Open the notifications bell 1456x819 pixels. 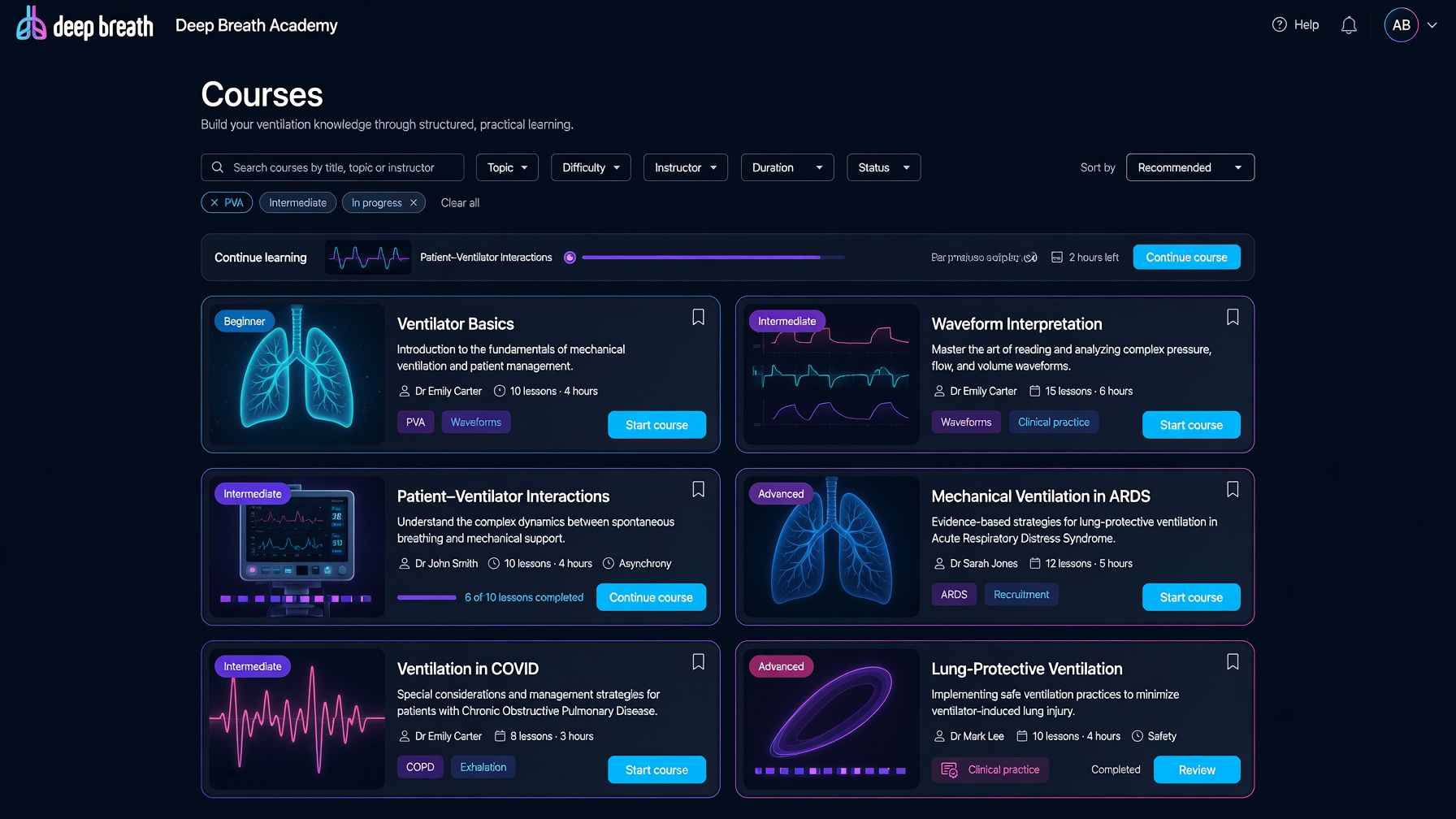click(1349, 25)
